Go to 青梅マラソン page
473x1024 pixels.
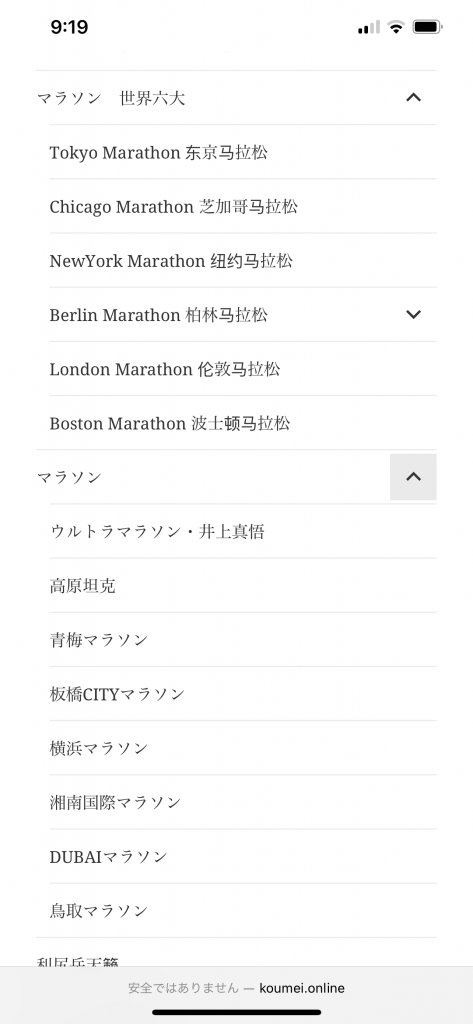(99, 640)
